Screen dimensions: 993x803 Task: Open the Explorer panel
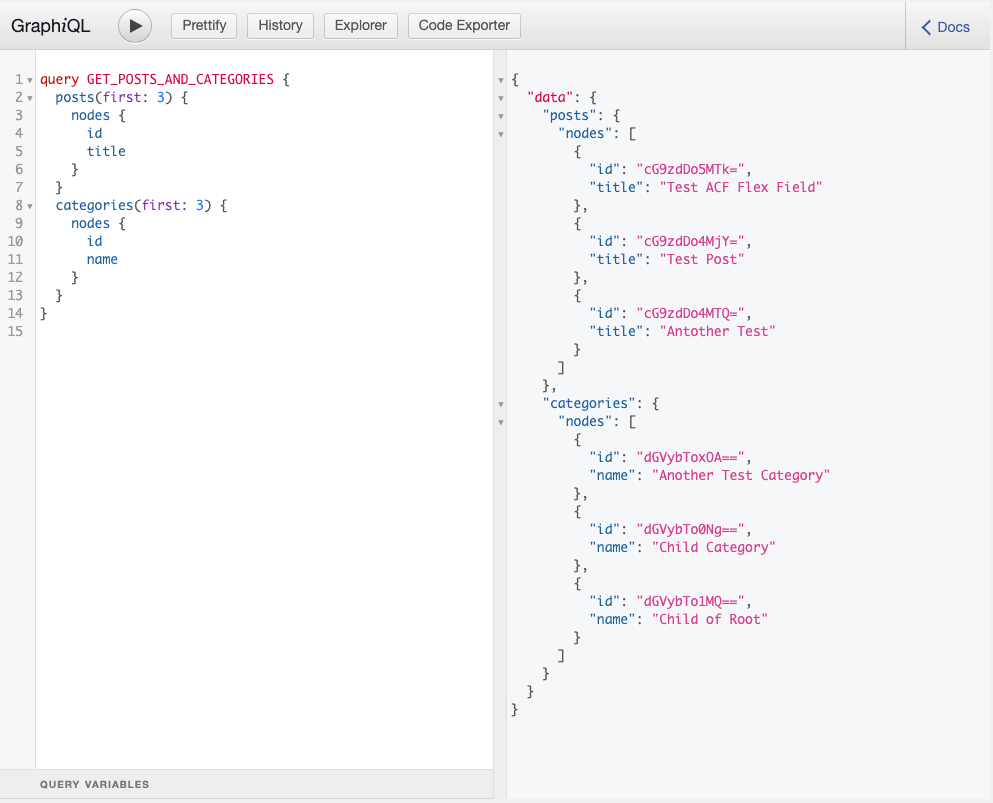[360, 26]
